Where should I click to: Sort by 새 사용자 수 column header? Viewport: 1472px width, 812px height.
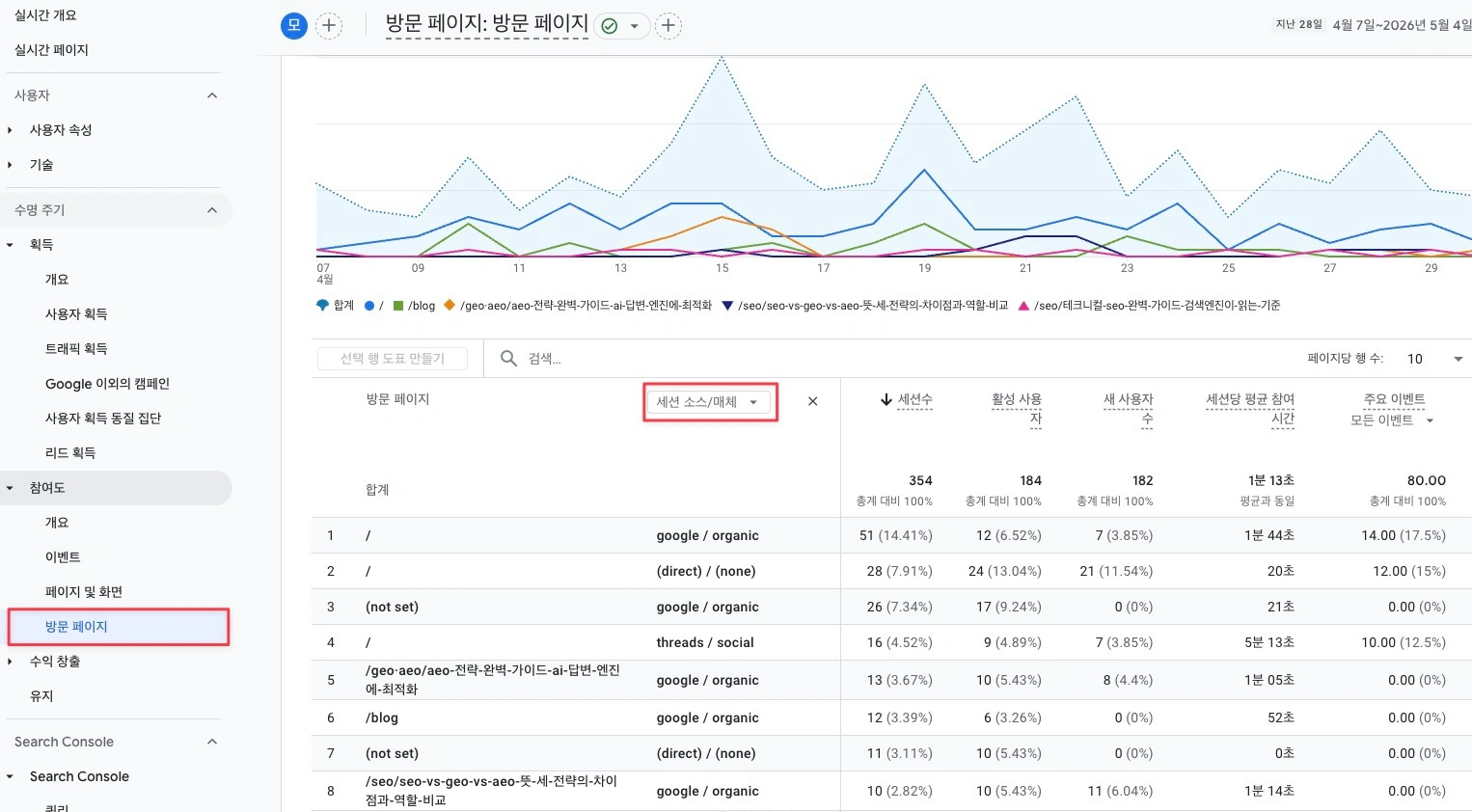1128,409
